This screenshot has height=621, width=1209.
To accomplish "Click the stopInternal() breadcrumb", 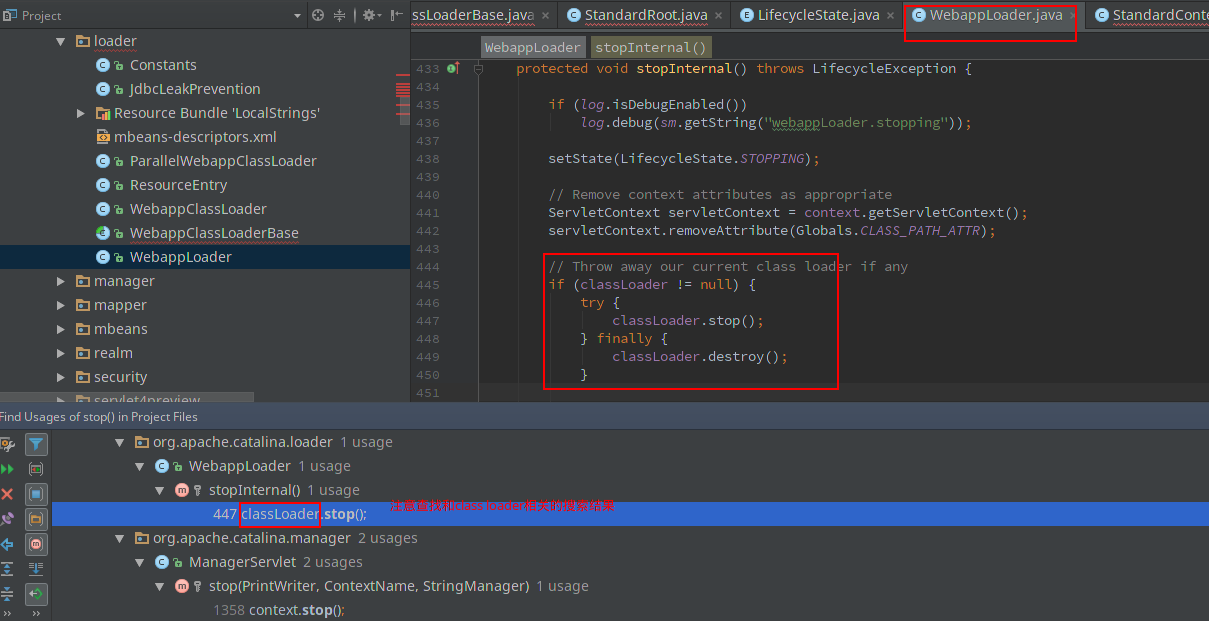I will [x=649, y=47].
